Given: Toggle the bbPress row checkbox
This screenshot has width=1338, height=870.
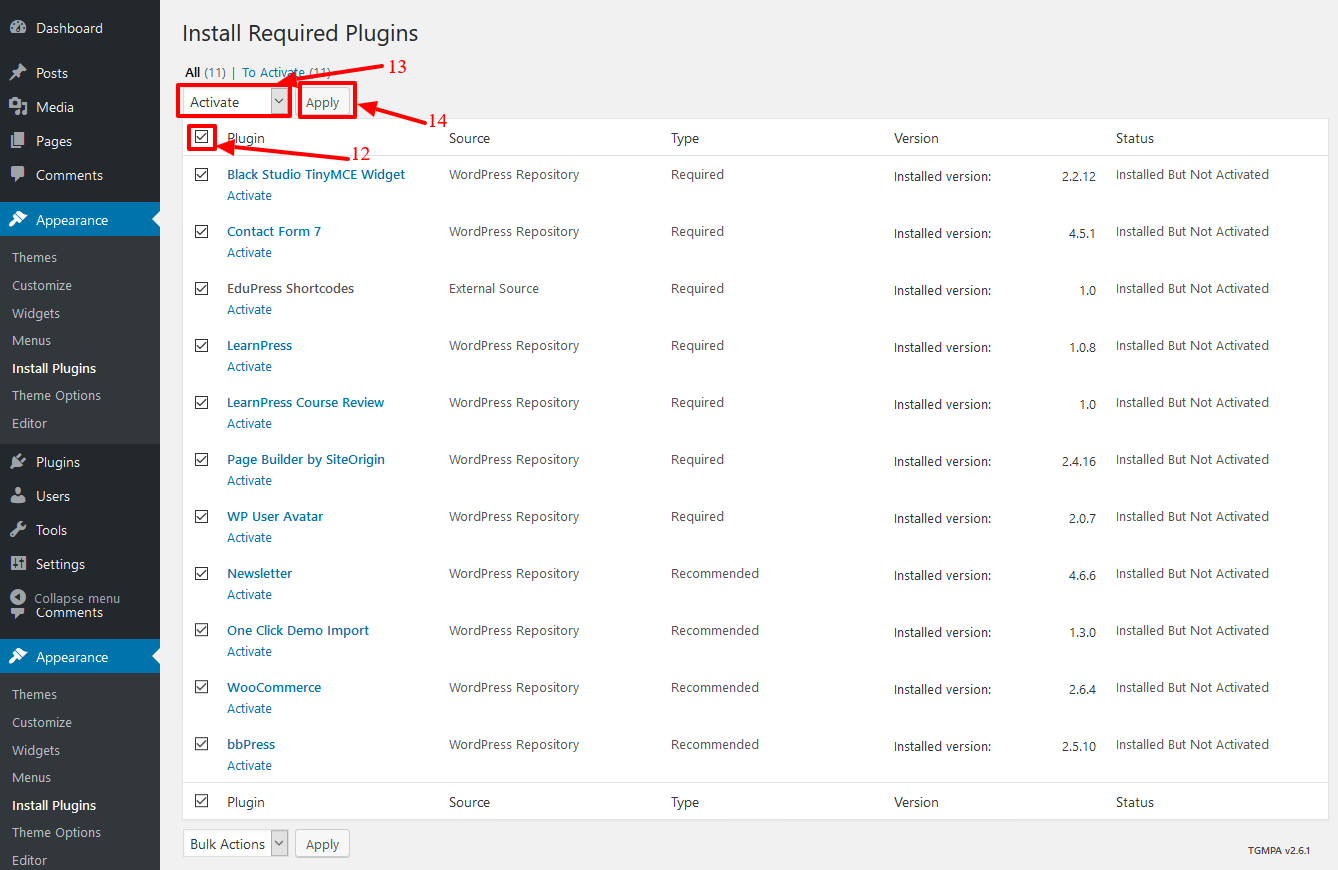Looking at the screenshot, I should pos(202,744).
